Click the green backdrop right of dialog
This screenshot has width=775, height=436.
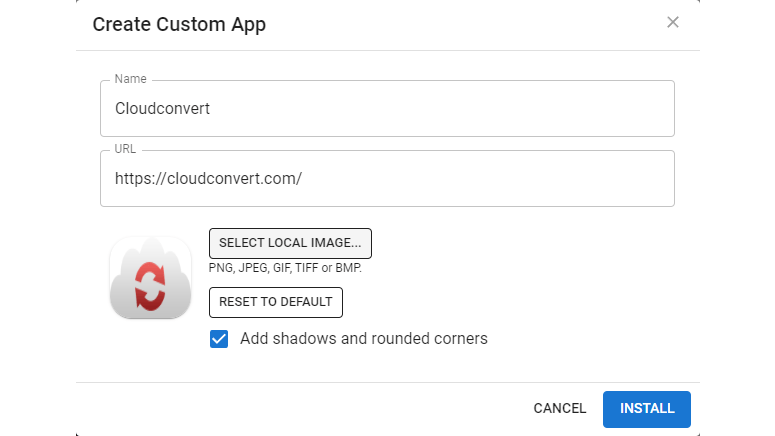coord(737,218)
